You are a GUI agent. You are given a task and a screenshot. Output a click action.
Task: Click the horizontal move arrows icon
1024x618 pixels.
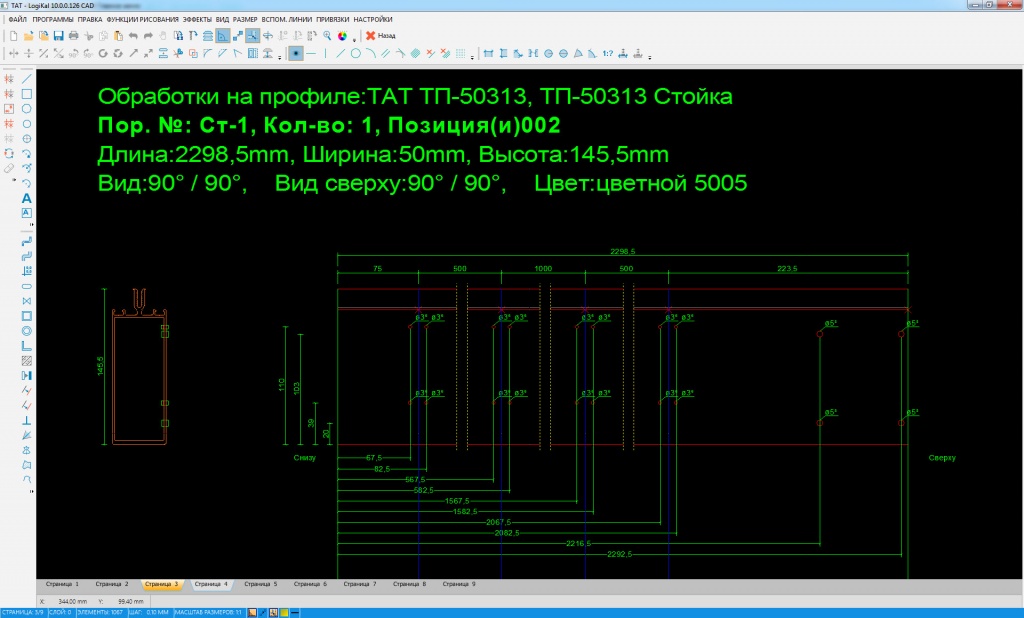point(13,54)
